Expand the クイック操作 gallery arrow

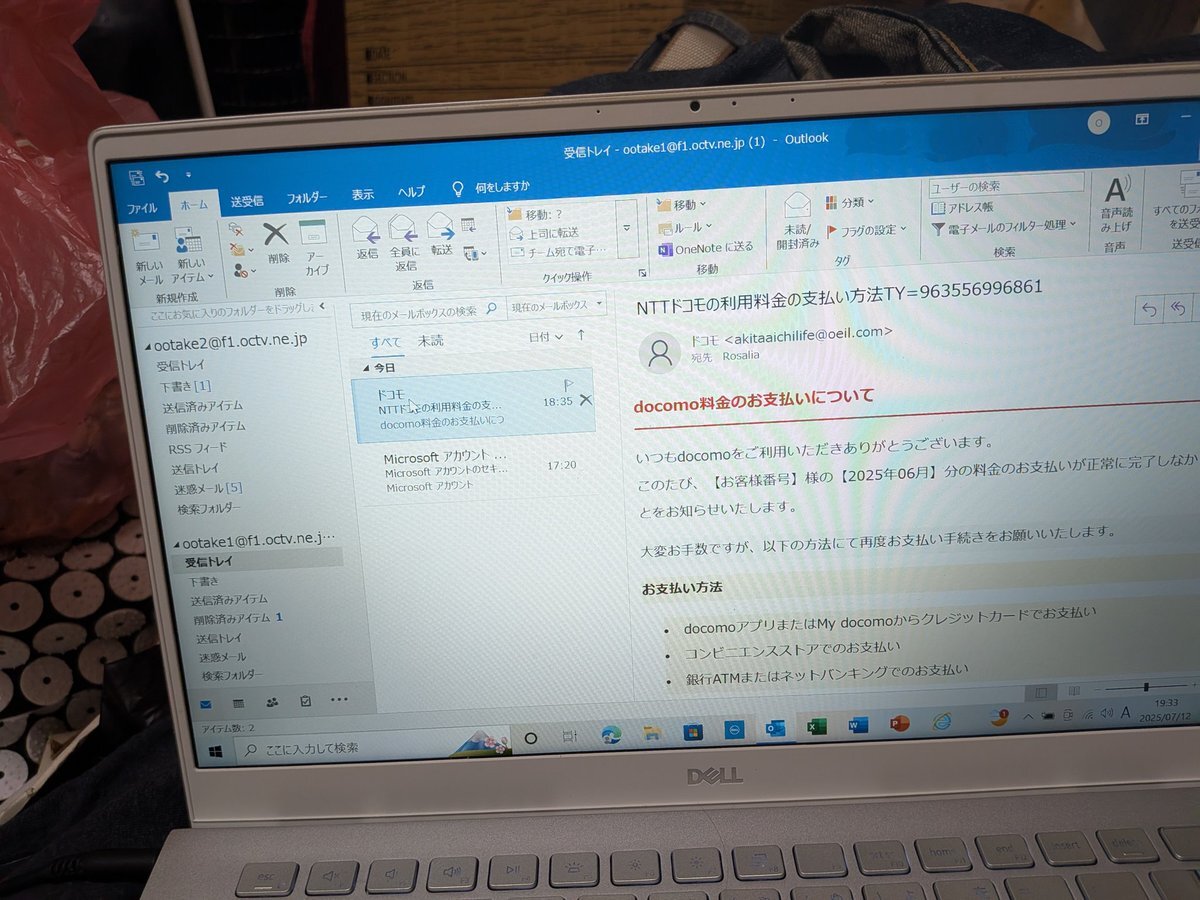[x=627, y=228]
